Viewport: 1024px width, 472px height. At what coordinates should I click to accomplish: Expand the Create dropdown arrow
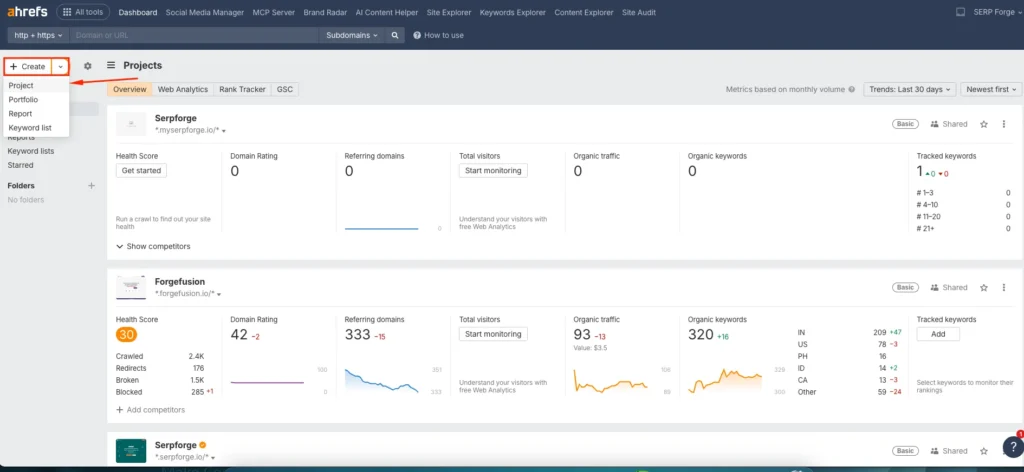(x=61, y=66)
